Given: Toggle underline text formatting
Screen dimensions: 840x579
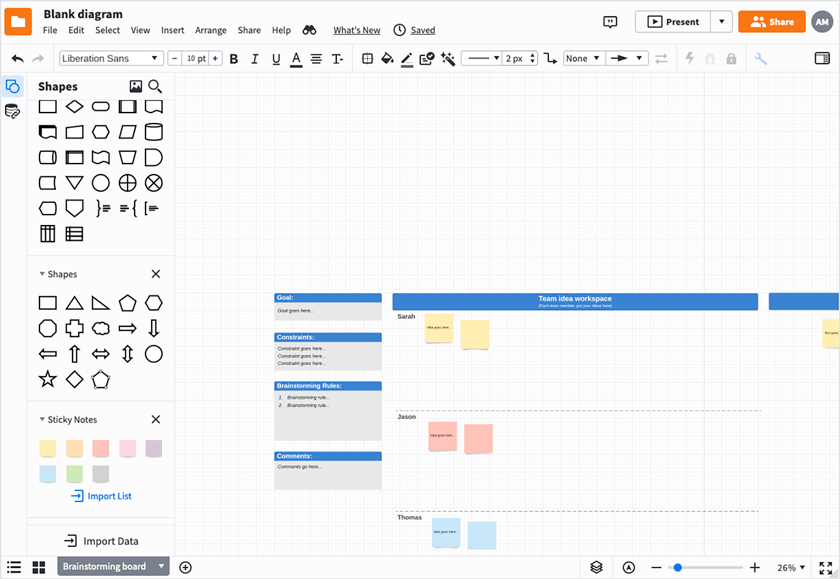Looking at the screenshot, I should [276, 59].
